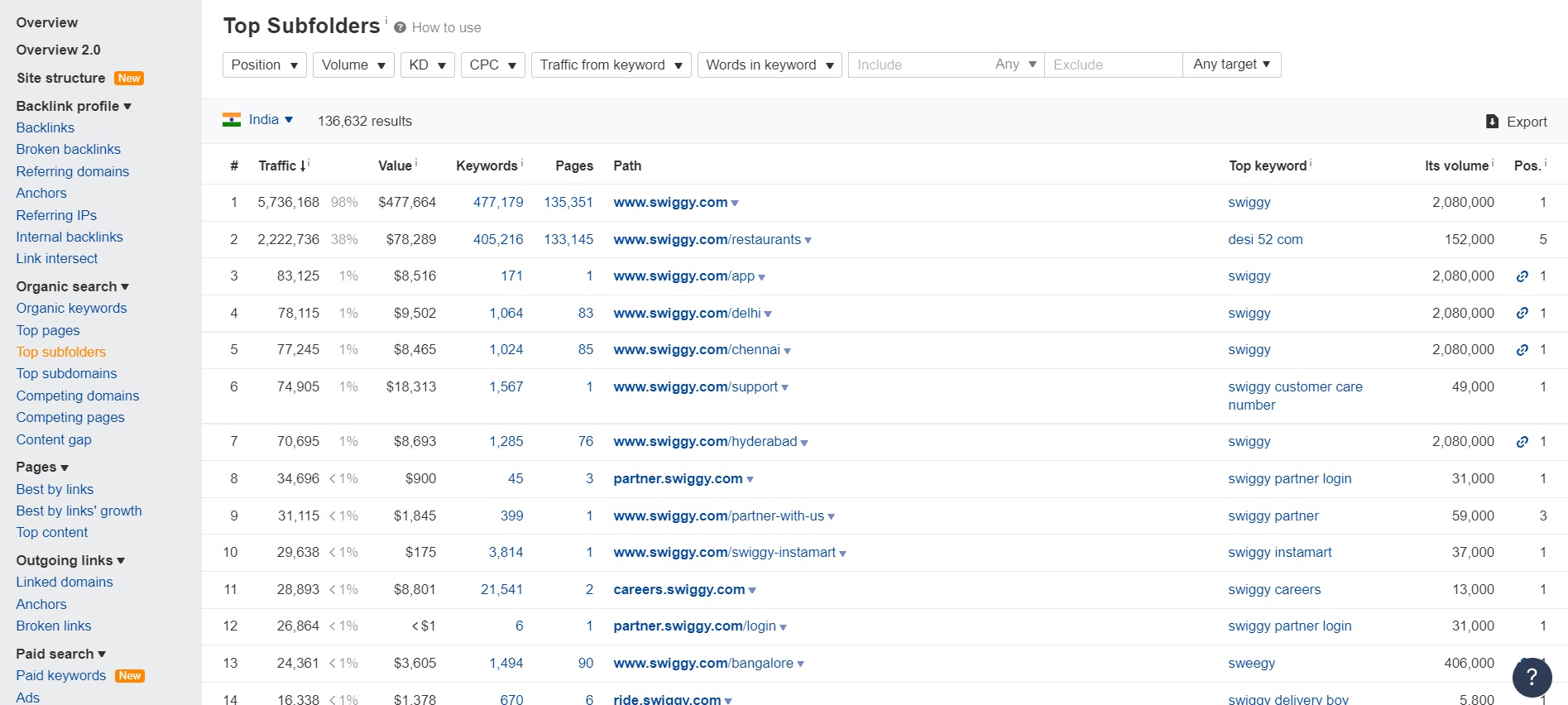This screenshot has height=705, width=1568.
Task: Open the KD filter dropdown
Action: click(x=428, y=65)
